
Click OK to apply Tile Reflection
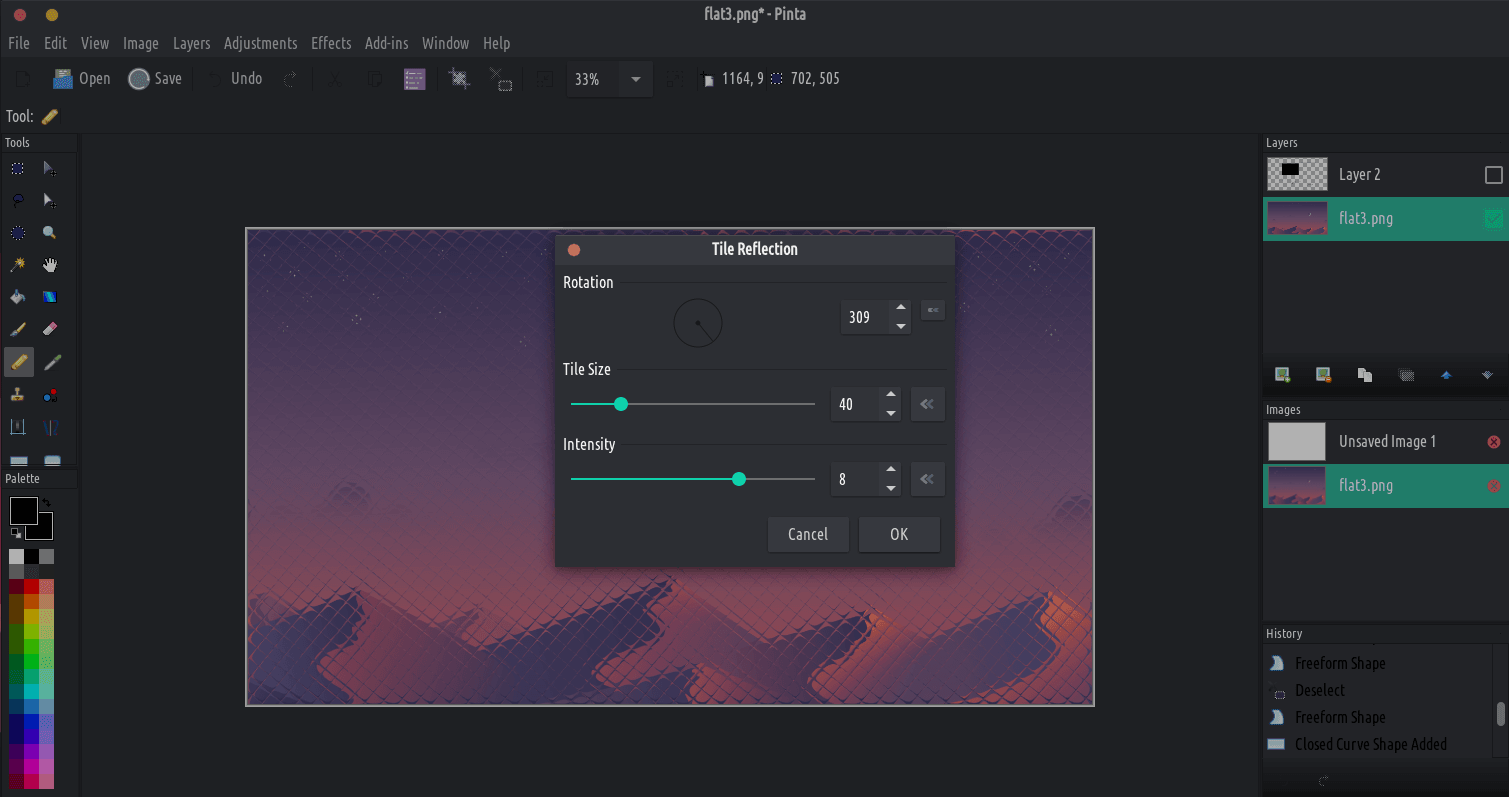[899, 534]
